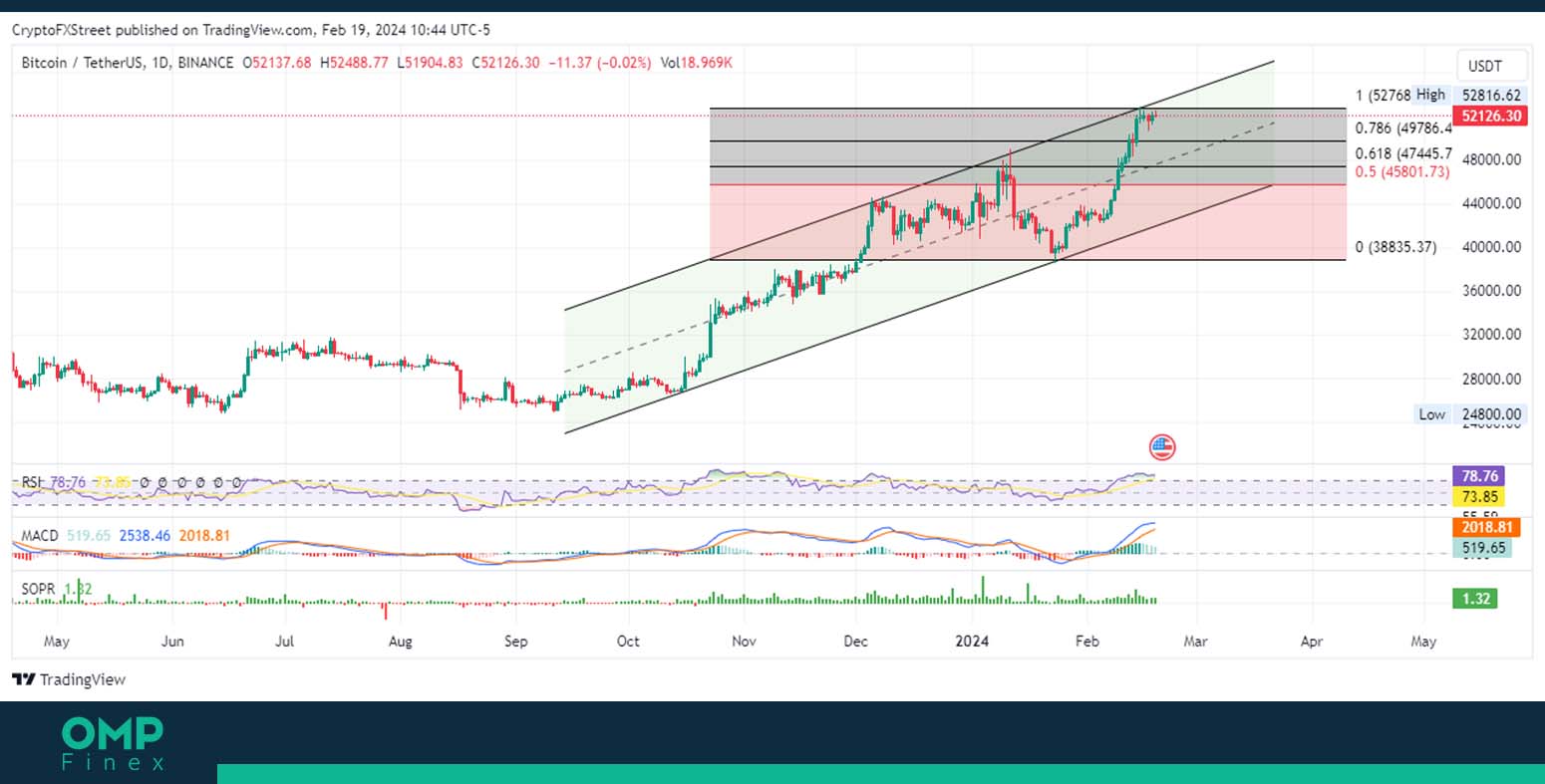This screenshot has width=1545, height=784.
Task: Click the High 52816.62 price label
Action: click(1469, 95)
